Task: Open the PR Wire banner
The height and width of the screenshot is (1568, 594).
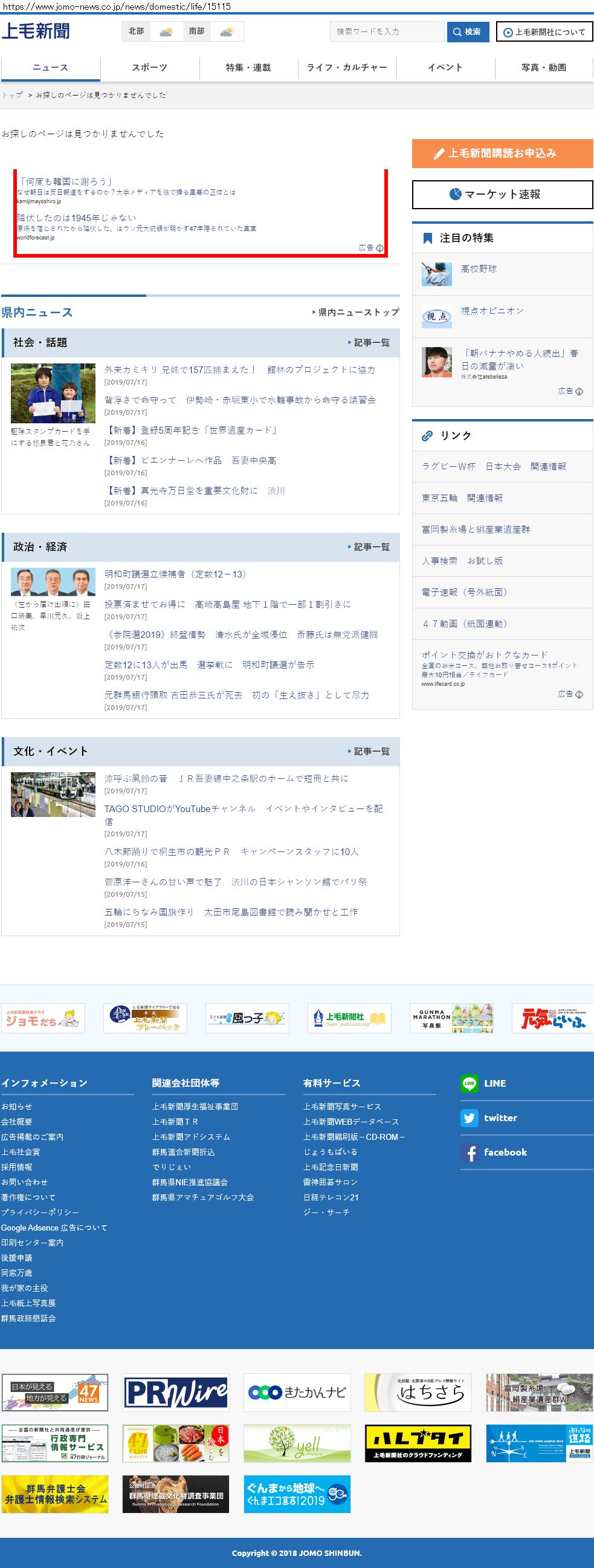Action: click(176, 1392)
